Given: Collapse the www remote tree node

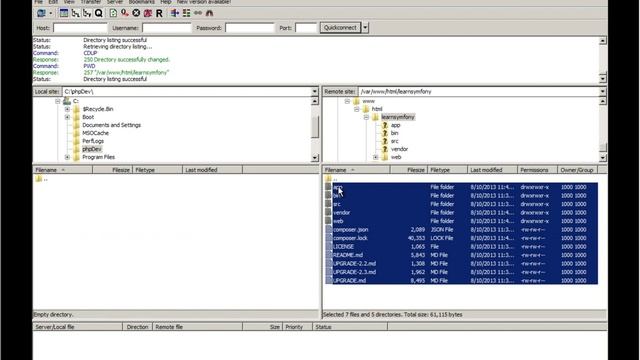Looking at the screenshot, I should coord(347,101).
